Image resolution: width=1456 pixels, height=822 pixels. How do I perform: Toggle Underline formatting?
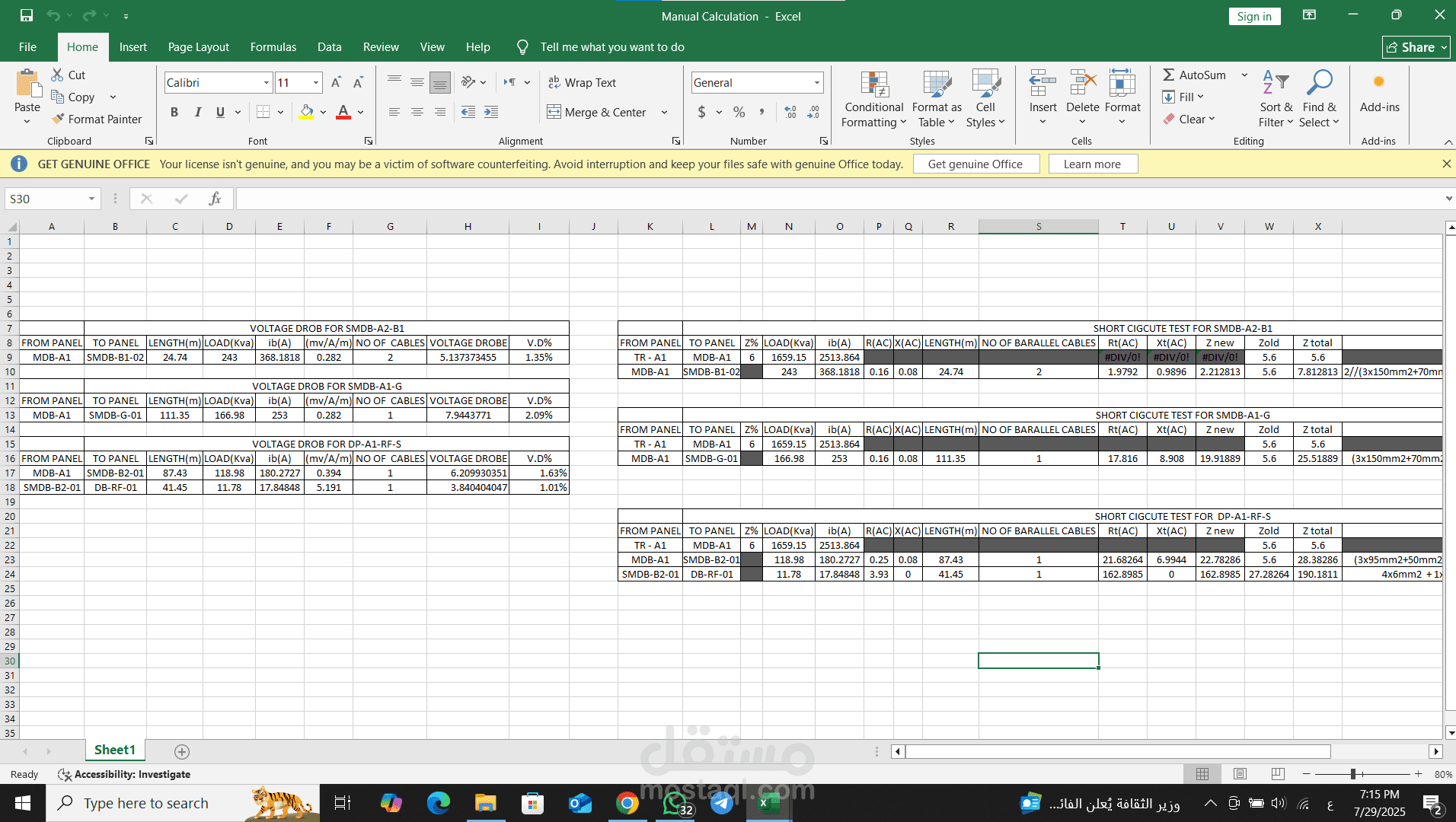coord(220,112)
